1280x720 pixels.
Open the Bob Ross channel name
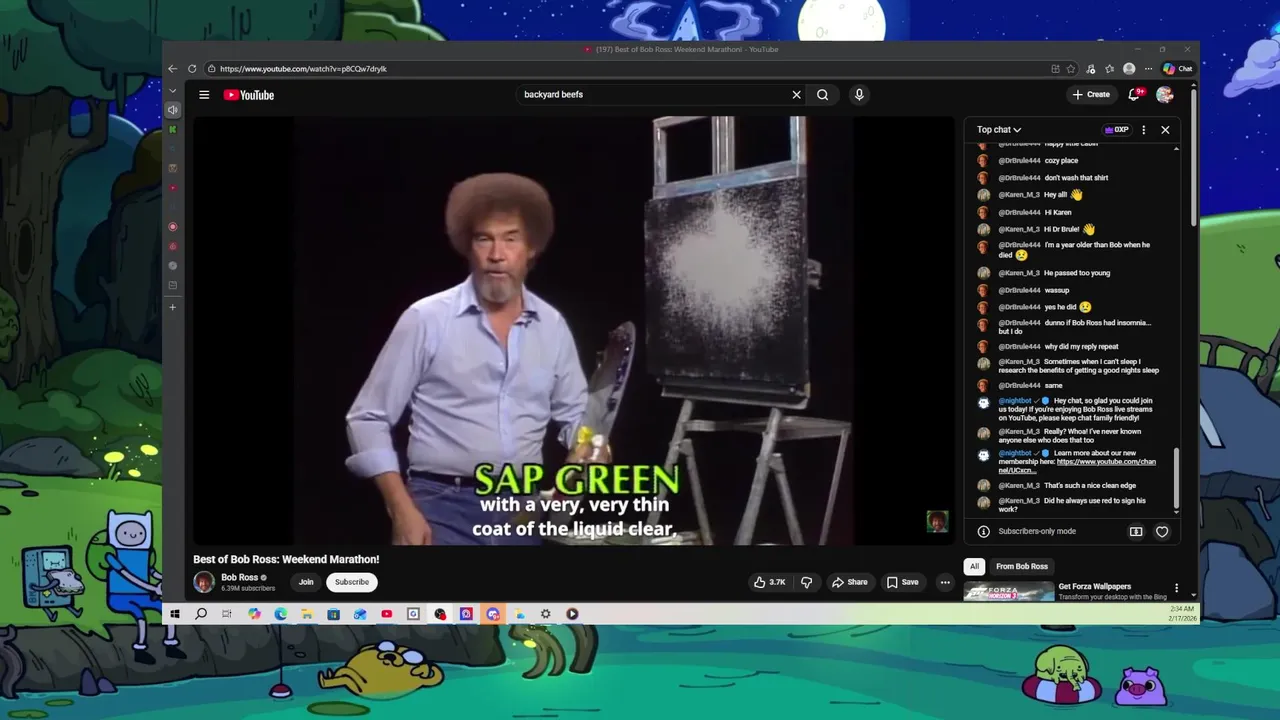pyautogui.click(x=240, y=577)
